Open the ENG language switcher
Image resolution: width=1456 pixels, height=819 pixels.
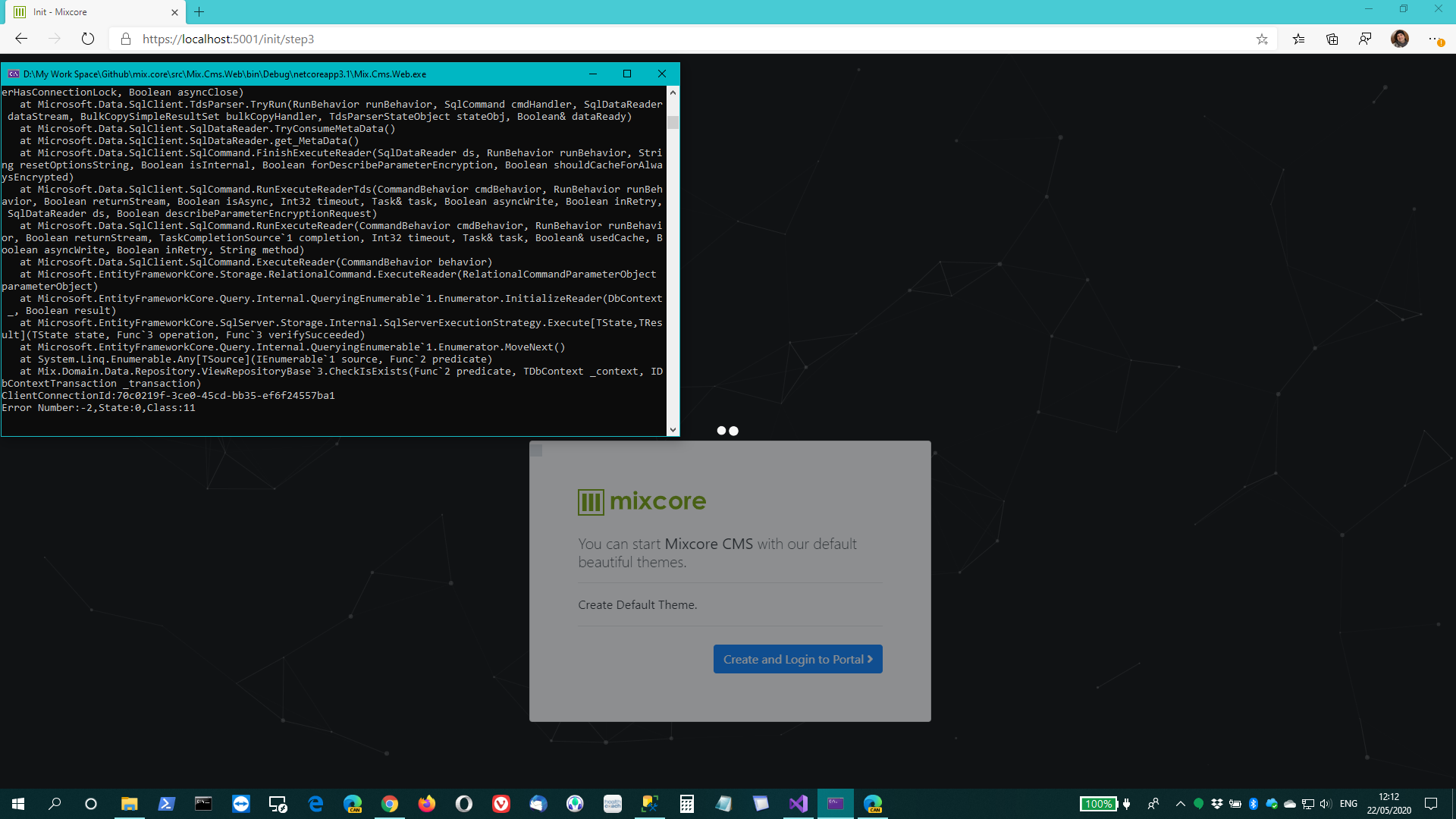[1349, 803]
